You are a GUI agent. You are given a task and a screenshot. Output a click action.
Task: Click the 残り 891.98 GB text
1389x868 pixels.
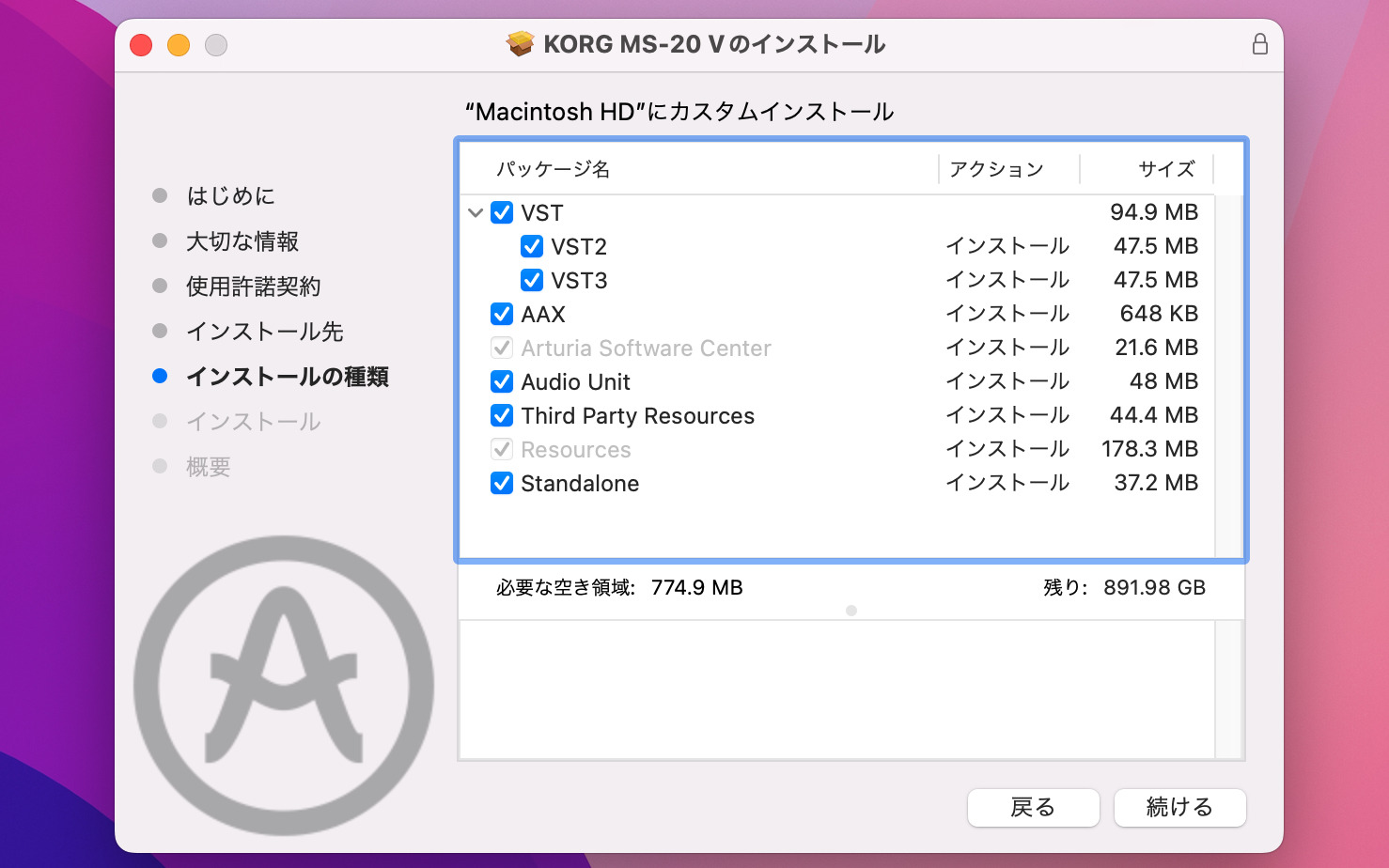pyautogui.click(x=1124, y=588)
